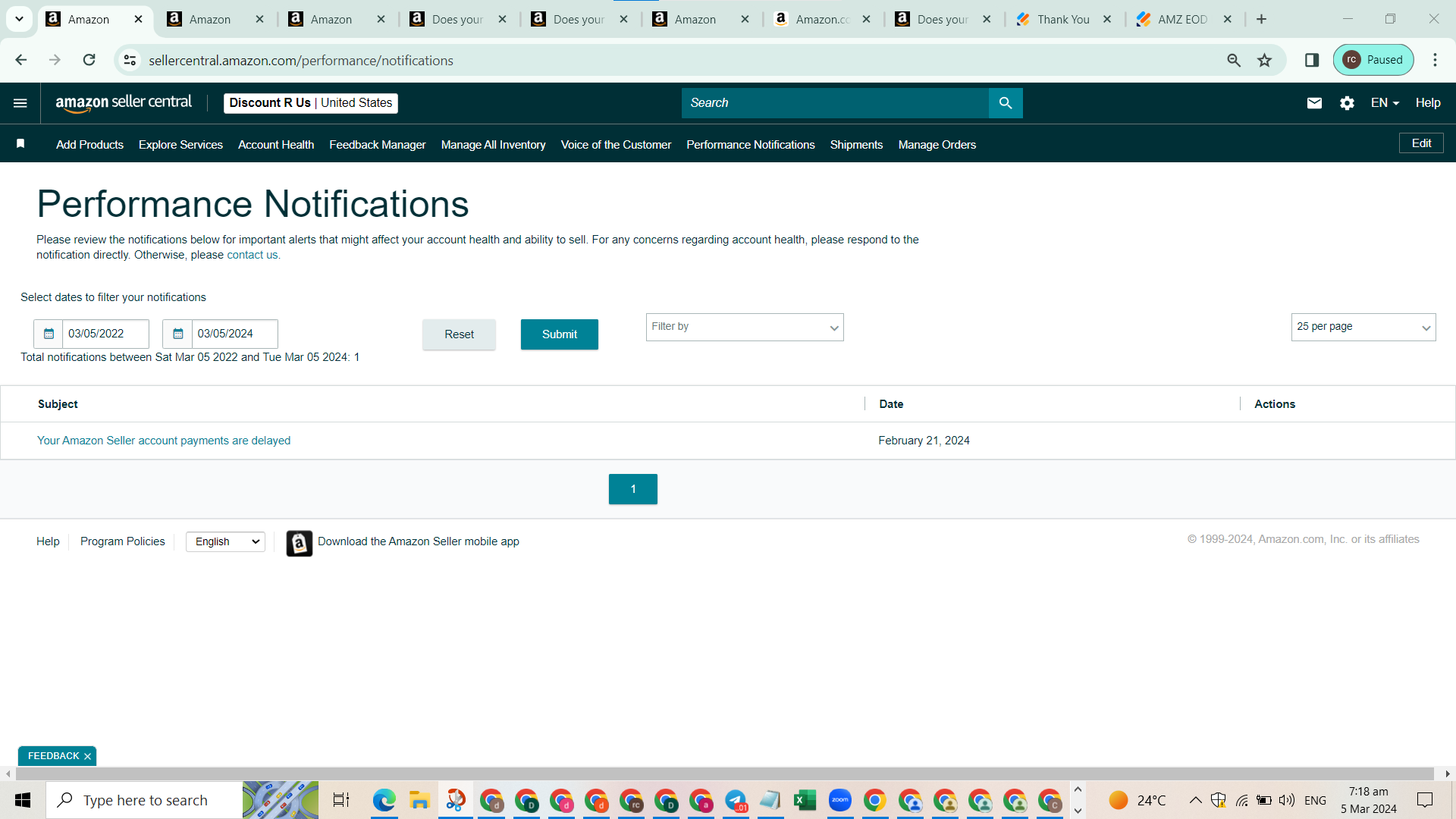1456x819 pixels.
Task: Click the Submit button
Action: click(560, 334)
